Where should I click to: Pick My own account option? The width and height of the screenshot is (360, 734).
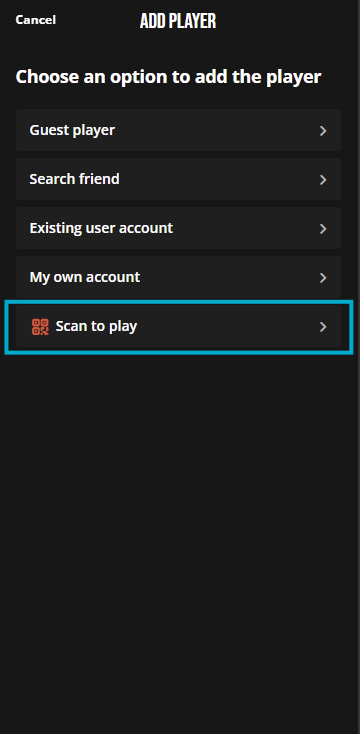178,277
